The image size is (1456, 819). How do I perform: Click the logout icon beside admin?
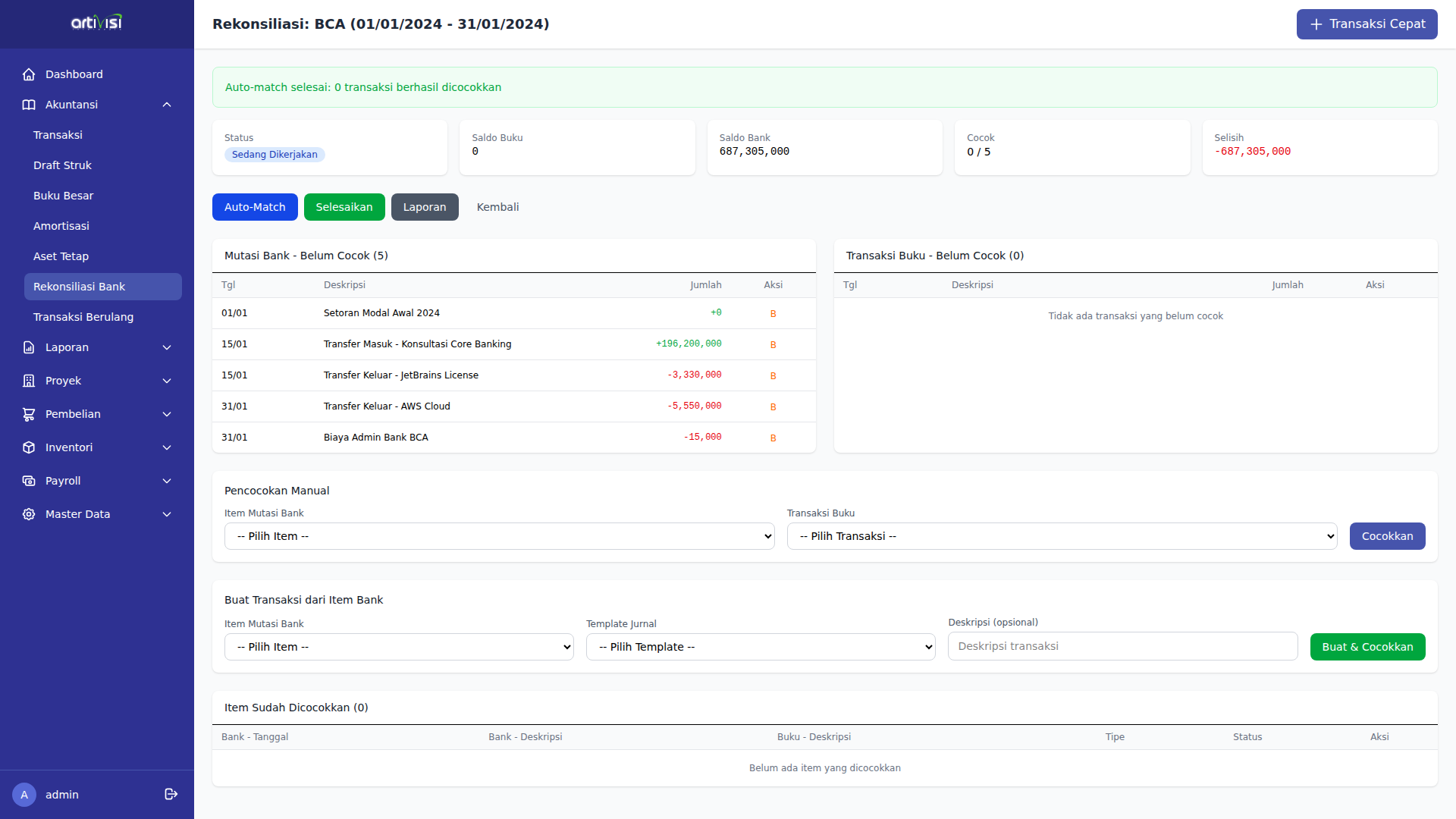tap(171, 794)
